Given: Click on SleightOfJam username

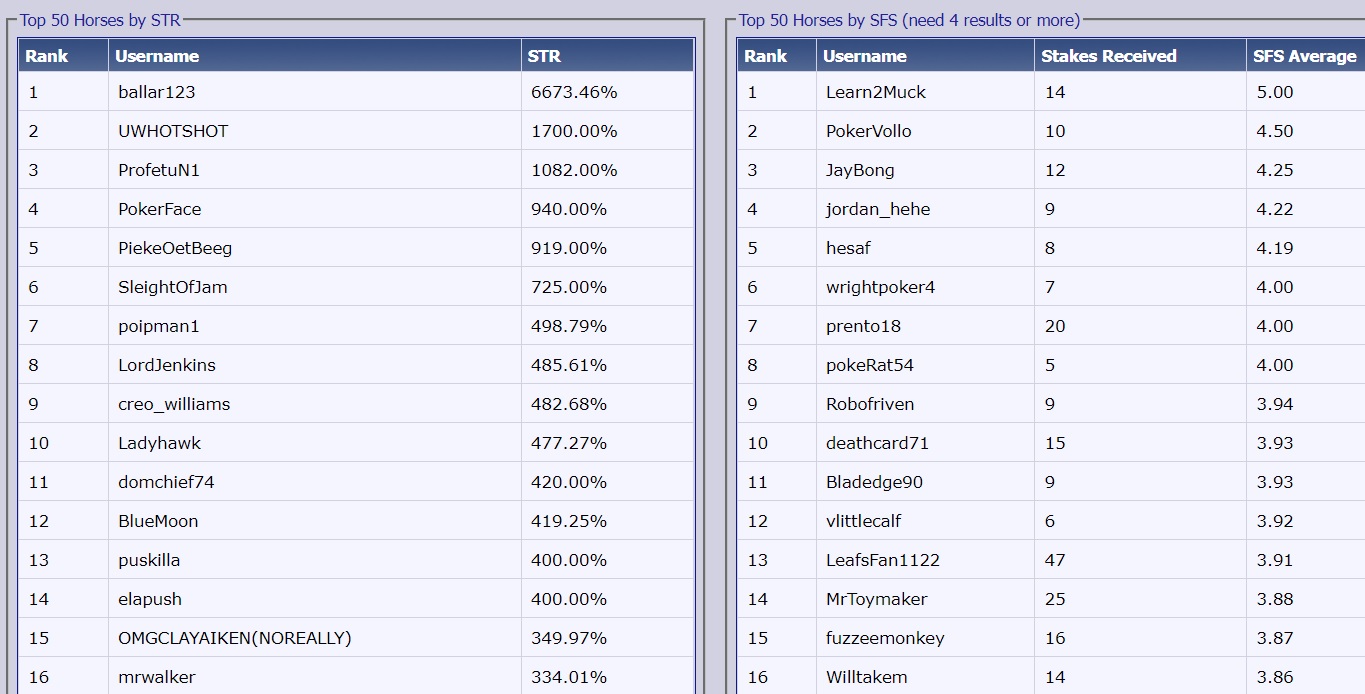Looking at the screenshot, I should tap(173, 287).
